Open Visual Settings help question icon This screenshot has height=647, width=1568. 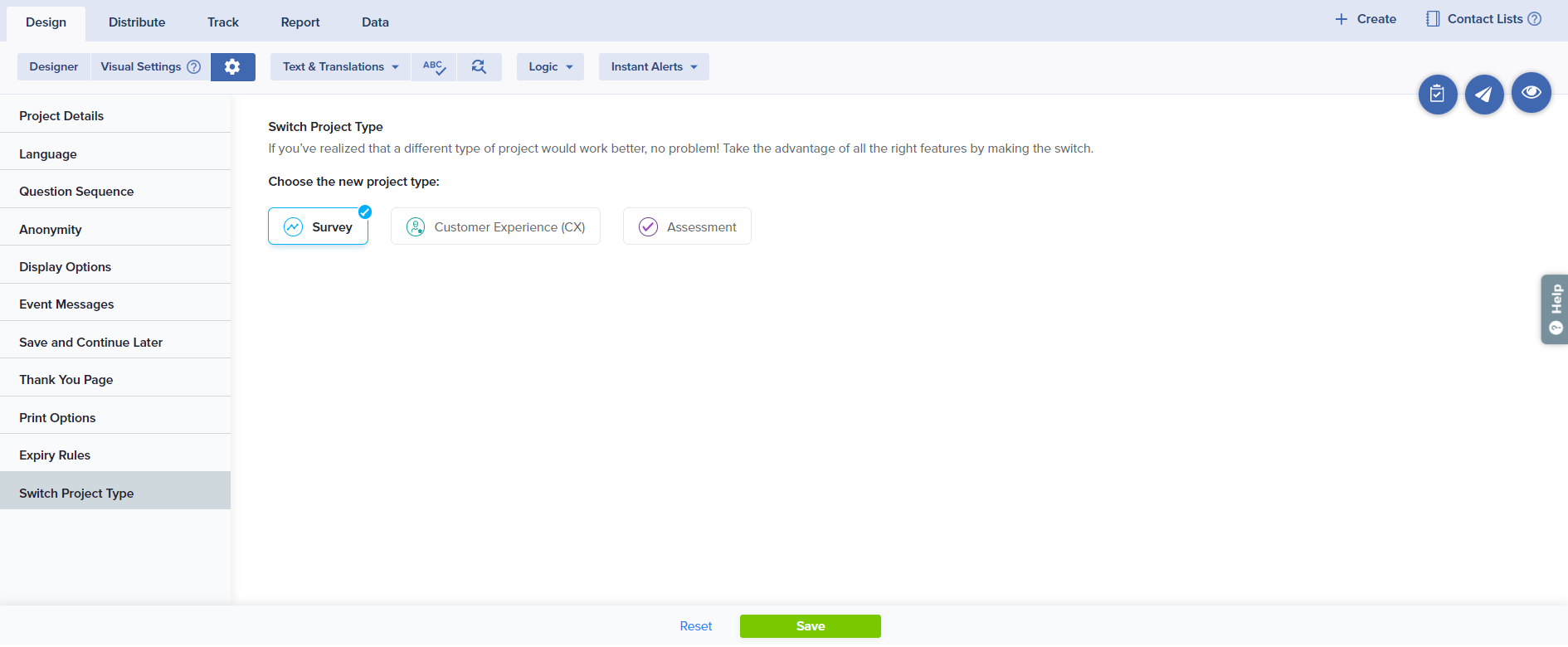point(194,67)
